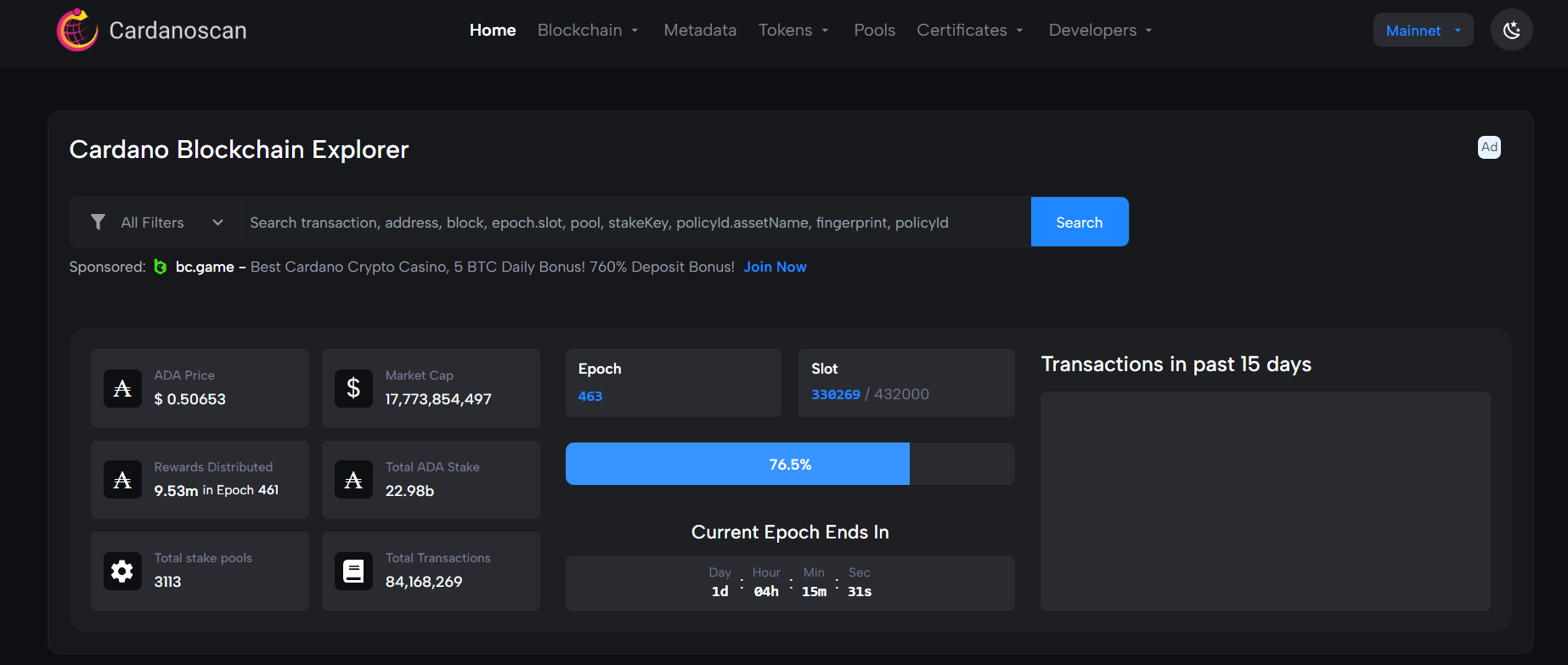Viewport: 1568px width, 665px height.
Task: Click the 76.5% epoch progress bar
Action: 790,464
